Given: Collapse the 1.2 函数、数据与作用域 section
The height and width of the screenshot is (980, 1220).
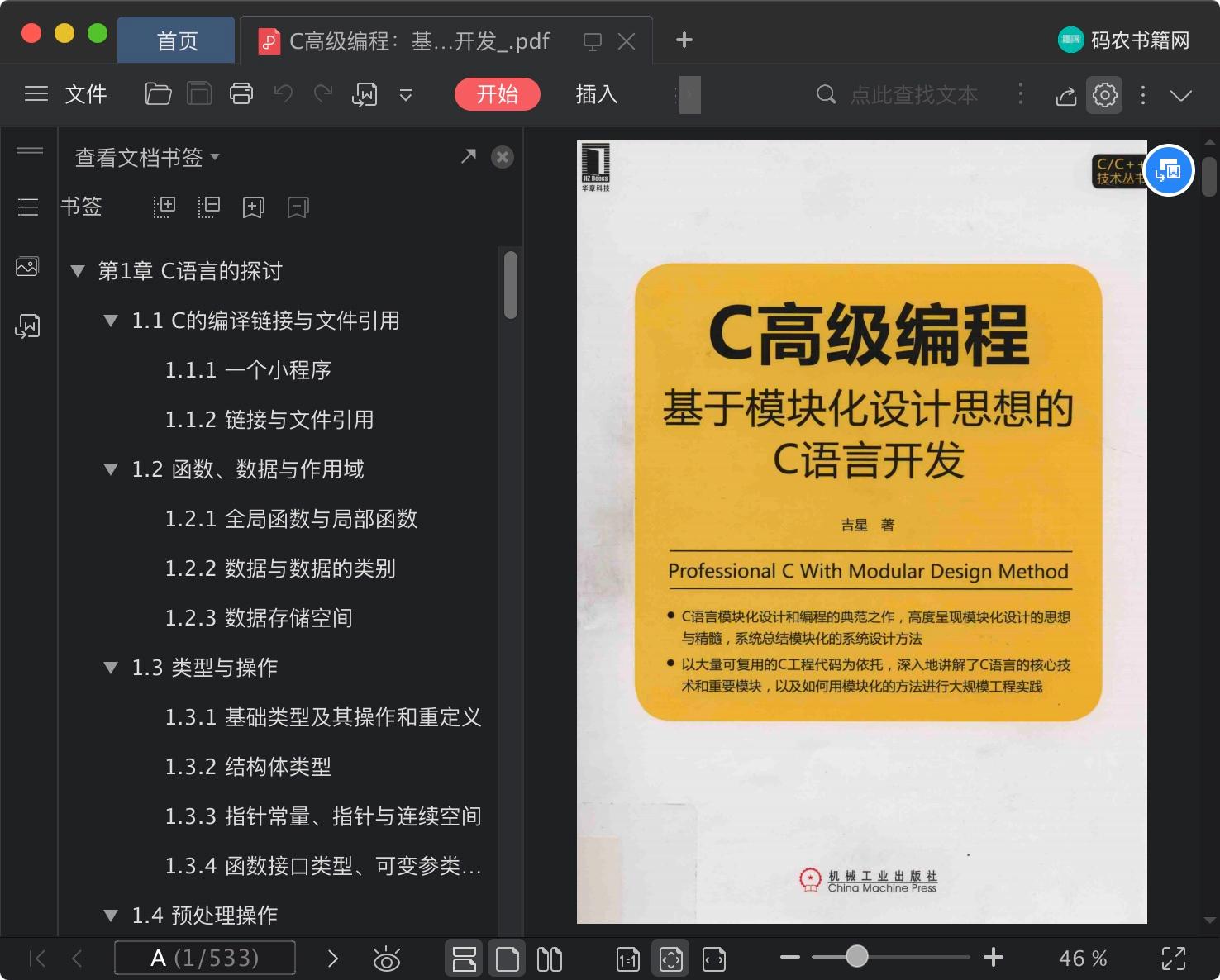Looking at the screenshot, I should (111, 469).
